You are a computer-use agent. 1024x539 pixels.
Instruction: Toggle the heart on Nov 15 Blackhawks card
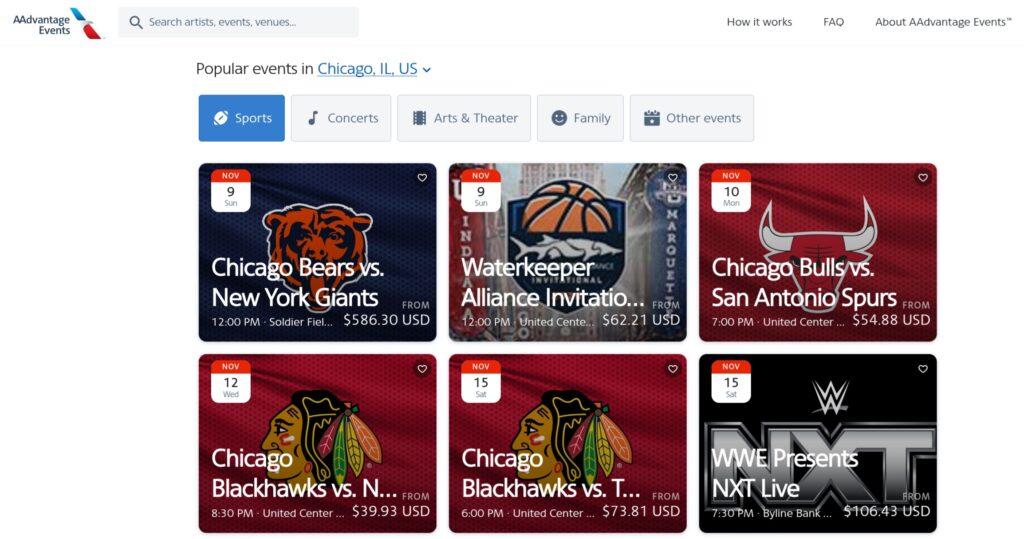pos(672,369)
